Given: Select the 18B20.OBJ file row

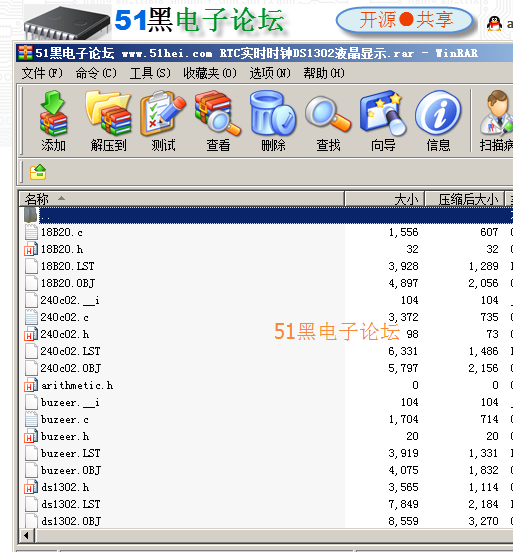Looking at the screenshot, I should (x=267, y=283).
